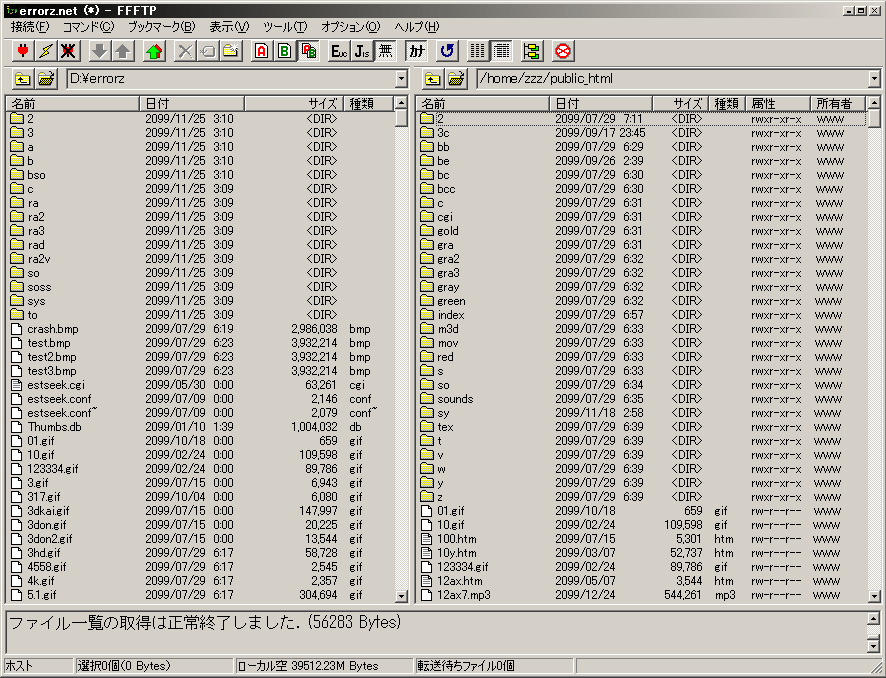Open the ブックマーク(B) menu
Screen dimensions: 886x678
click(x=161, y=27)
